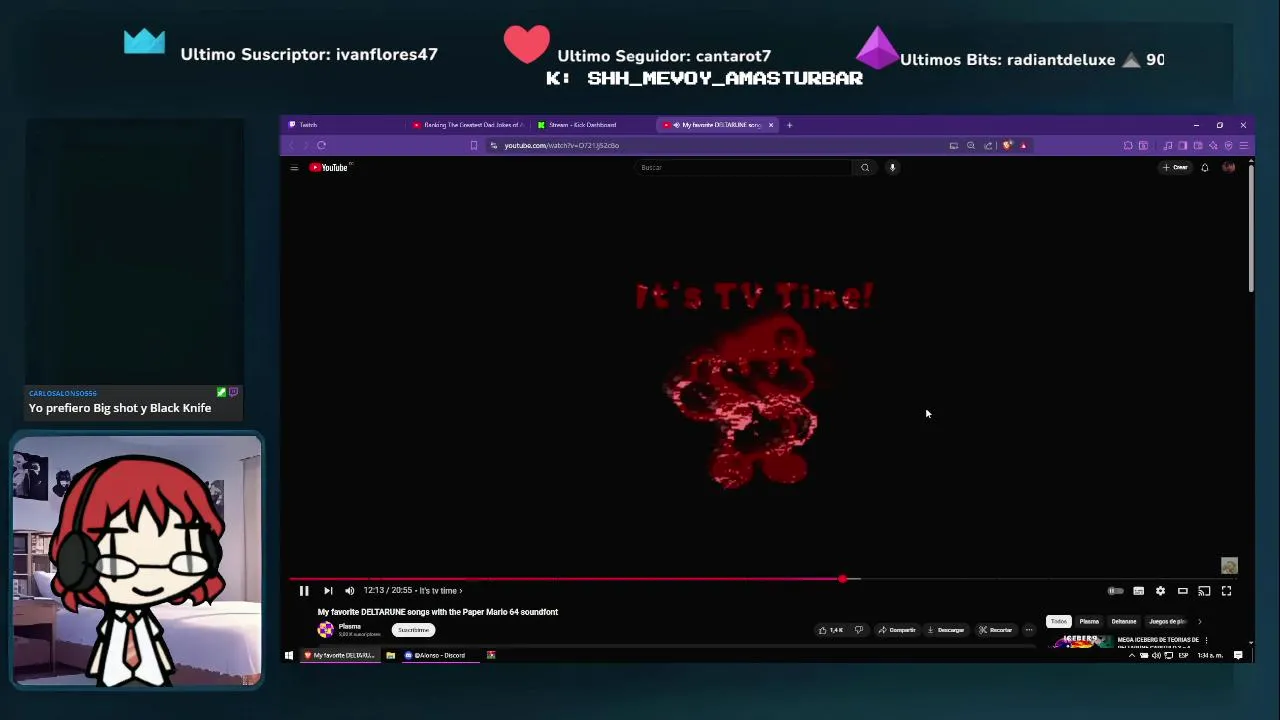Click the video title text

click(438, 612)
